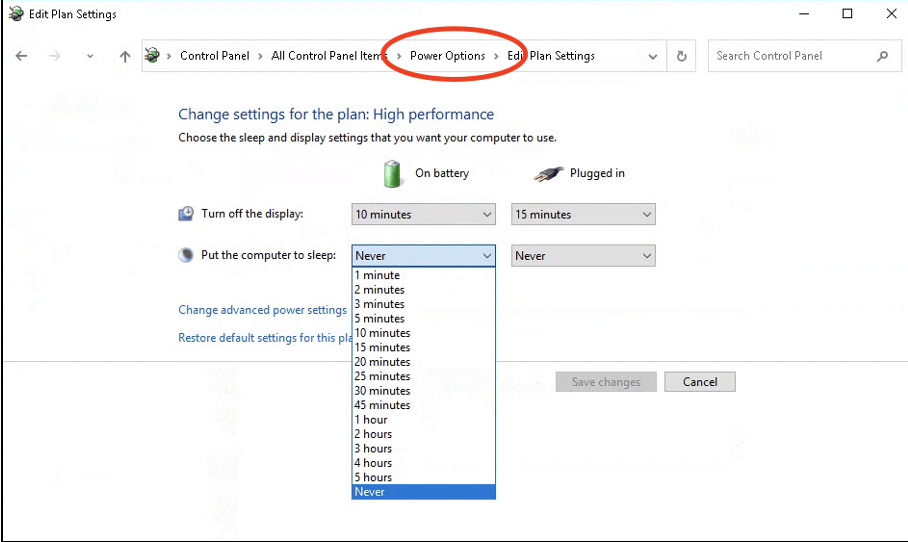Choose 3 minutes from sleep list
The image size is (908, 542).
point(423,304)
